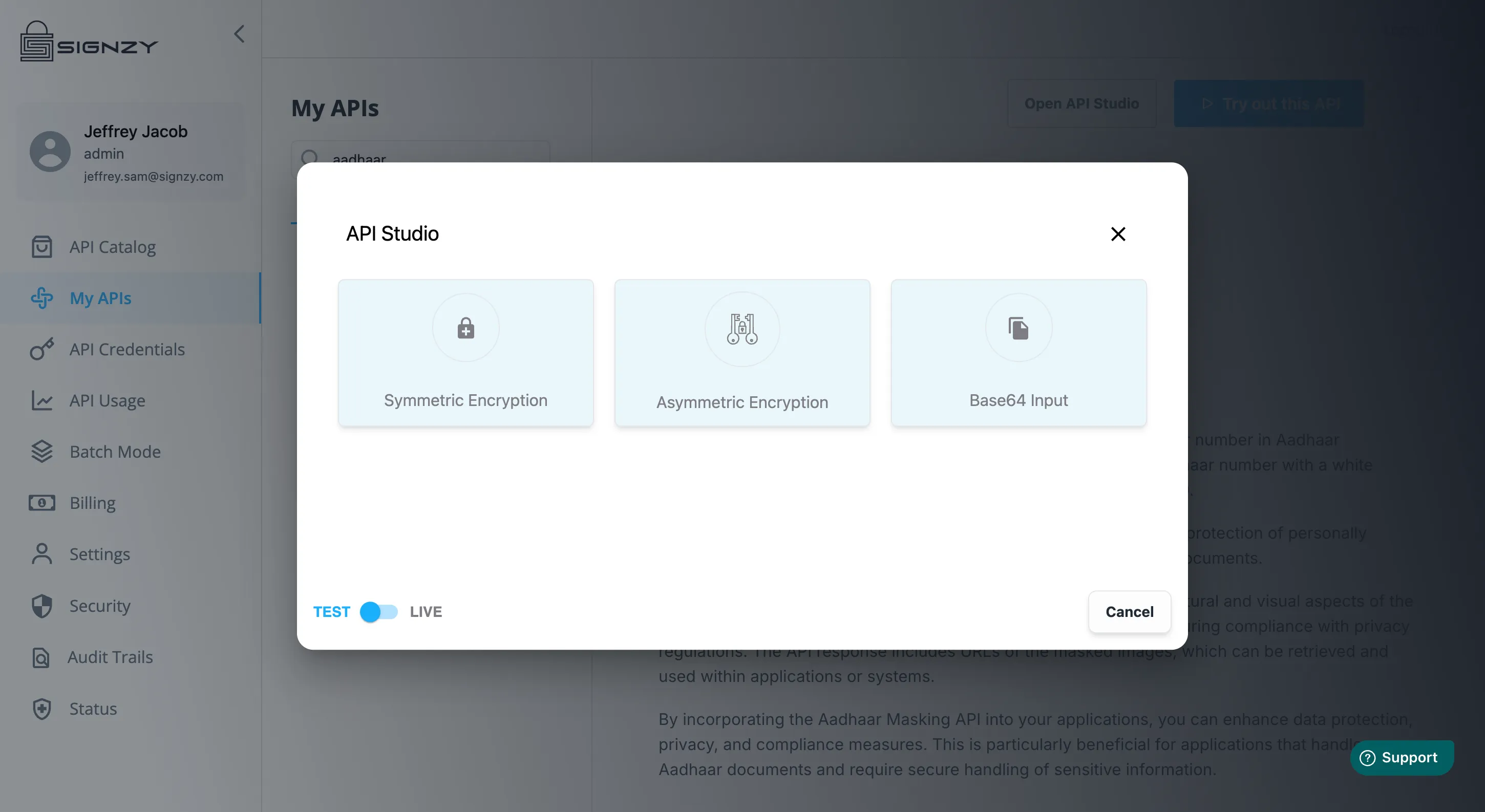Click the My APIs page heading
The height and width of the screenshot is (812, 1485).
point(335,109)
